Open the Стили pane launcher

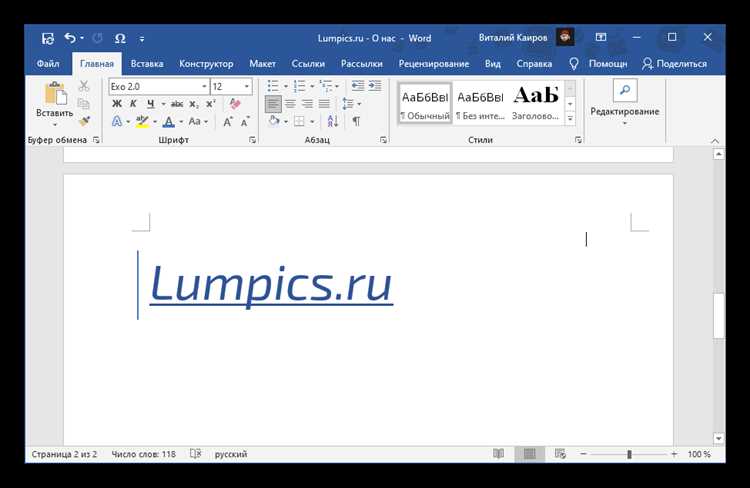pos(578,140)
